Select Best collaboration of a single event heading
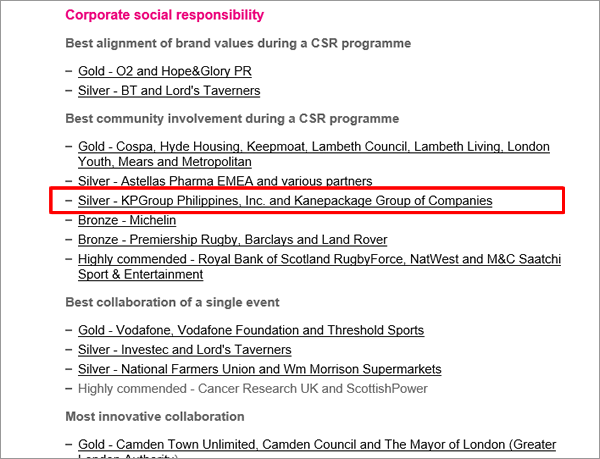This screenshot has height=459, width=600. tap(172, 302)
